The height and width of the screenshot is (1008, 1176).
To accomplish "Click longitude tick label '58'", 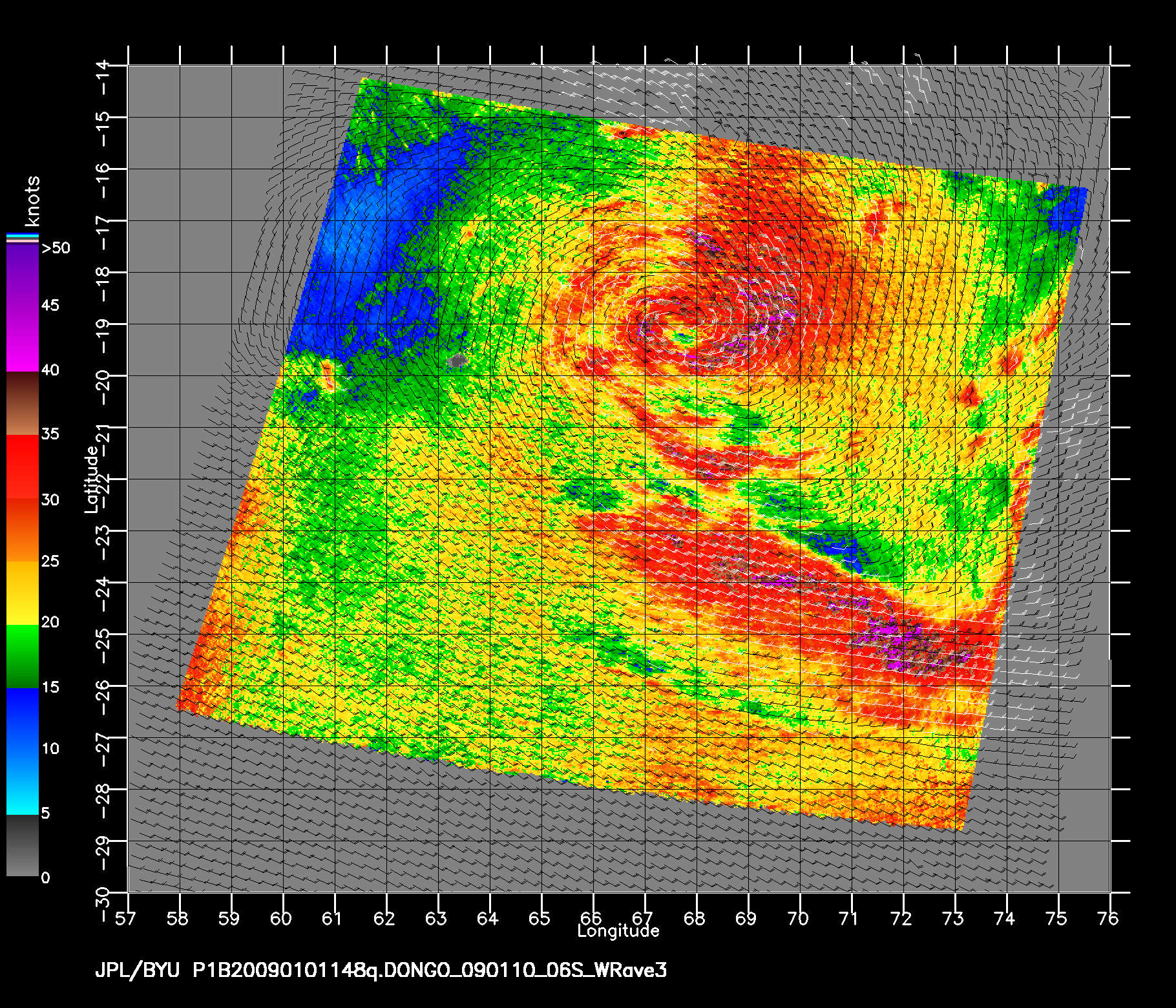I will pyautogui.click(x=178, y=918).
